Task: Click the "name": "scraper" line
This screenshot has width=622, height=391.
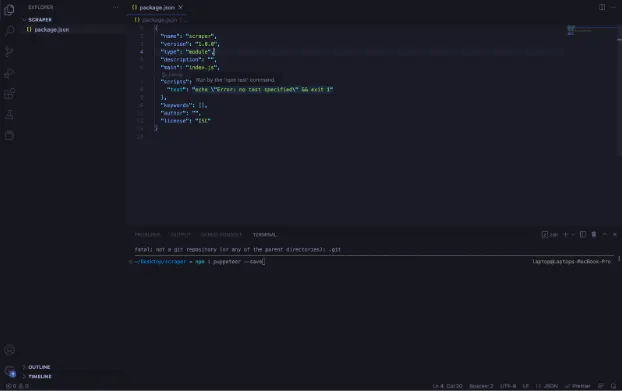Action: [188, 36]
